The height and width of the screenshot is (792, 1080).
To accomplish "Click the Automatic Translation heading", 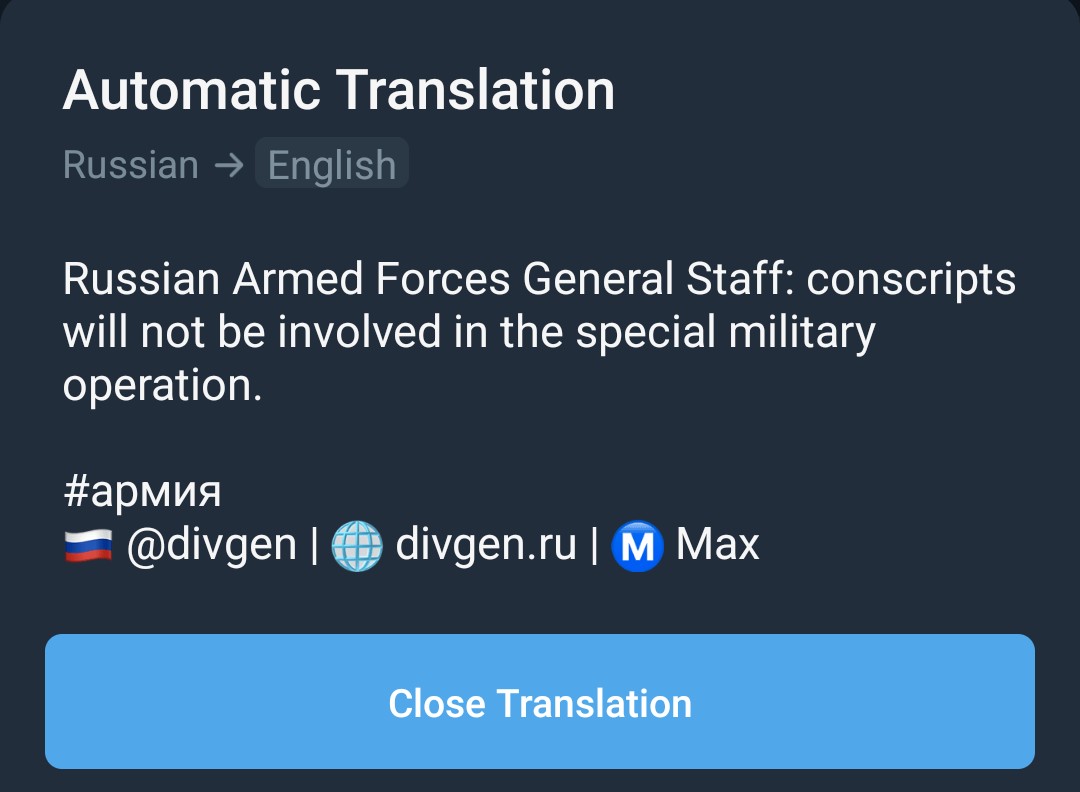I will pyautogui.click(x=339, y=90).
